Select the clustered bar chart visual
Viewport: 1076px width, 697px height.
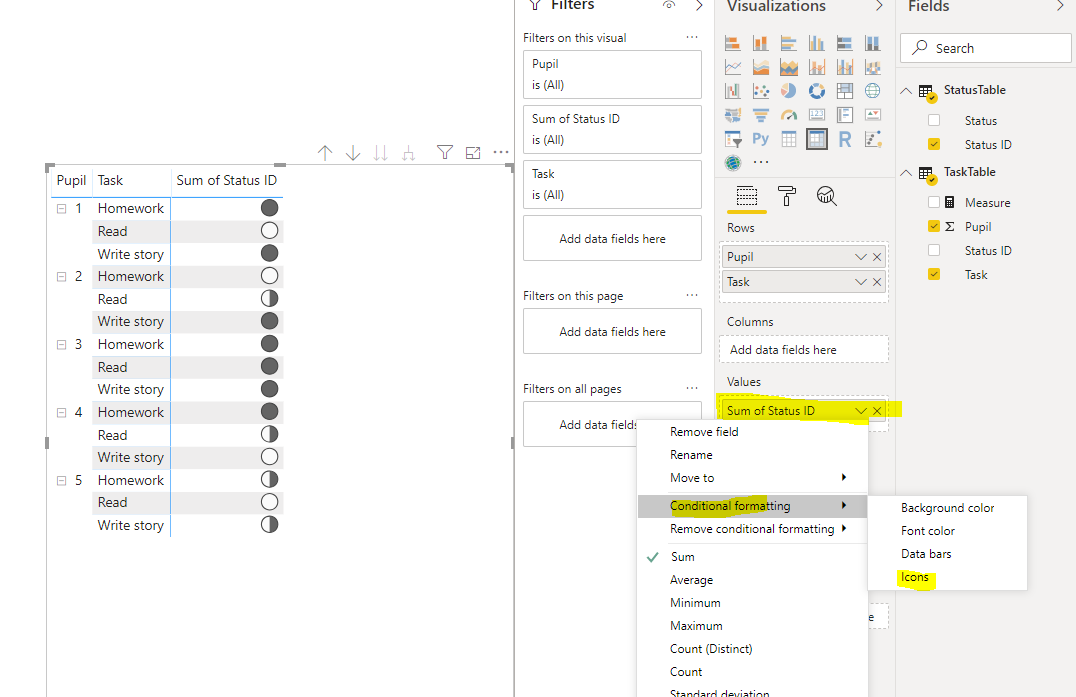click(788, 44)
